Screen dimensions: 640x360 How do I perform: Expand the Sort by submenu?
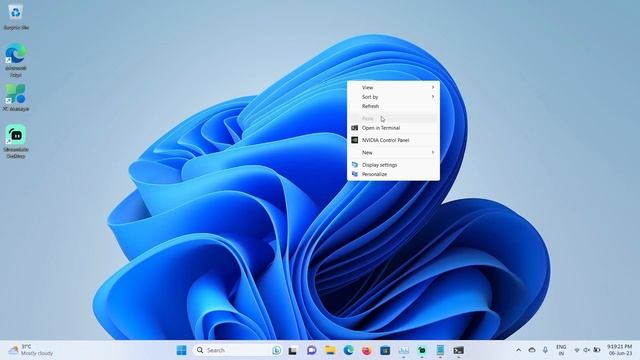(393, 97)
